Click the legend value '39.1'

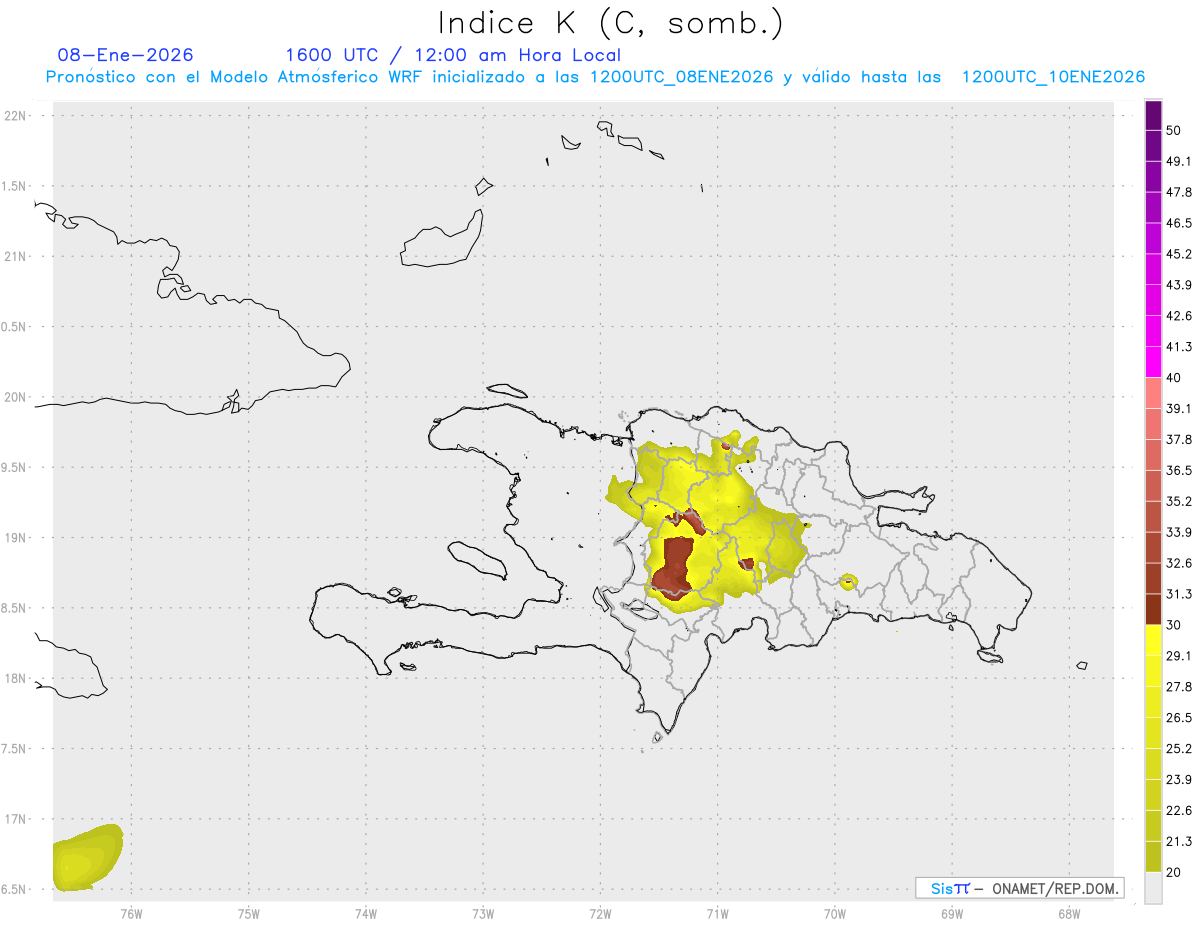tap(1179, 408)
